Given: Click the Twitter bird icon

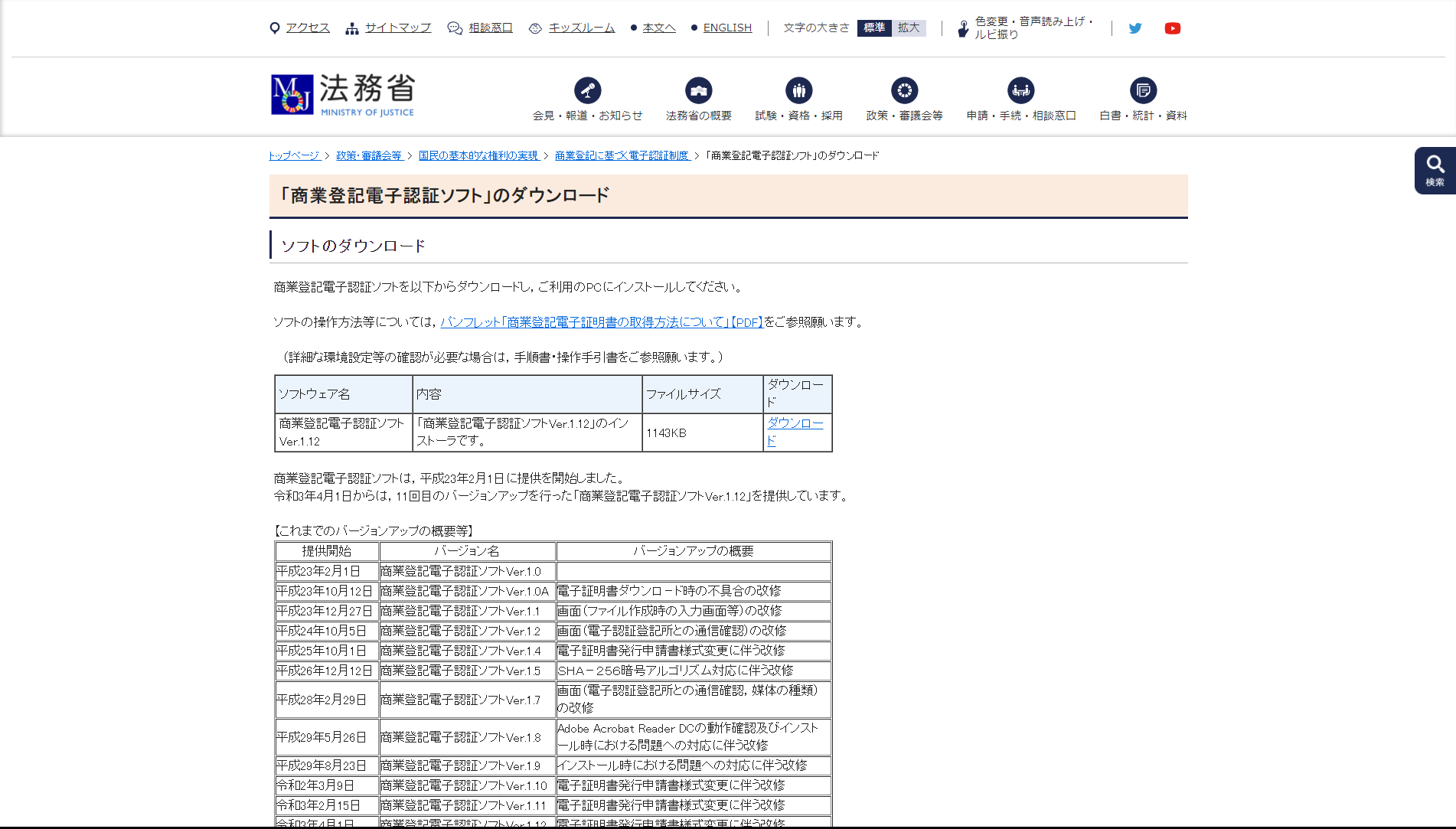Looking at the screenshot, I should (x=1134, y=28).
